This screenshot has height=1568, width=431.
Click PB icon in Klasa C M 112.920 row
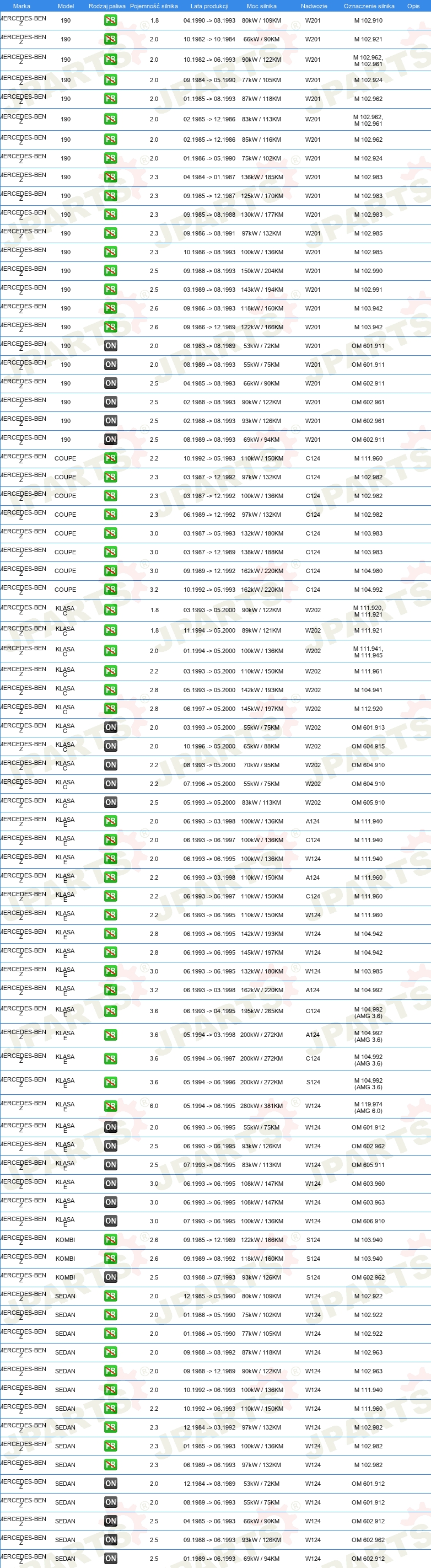[110, 709]
